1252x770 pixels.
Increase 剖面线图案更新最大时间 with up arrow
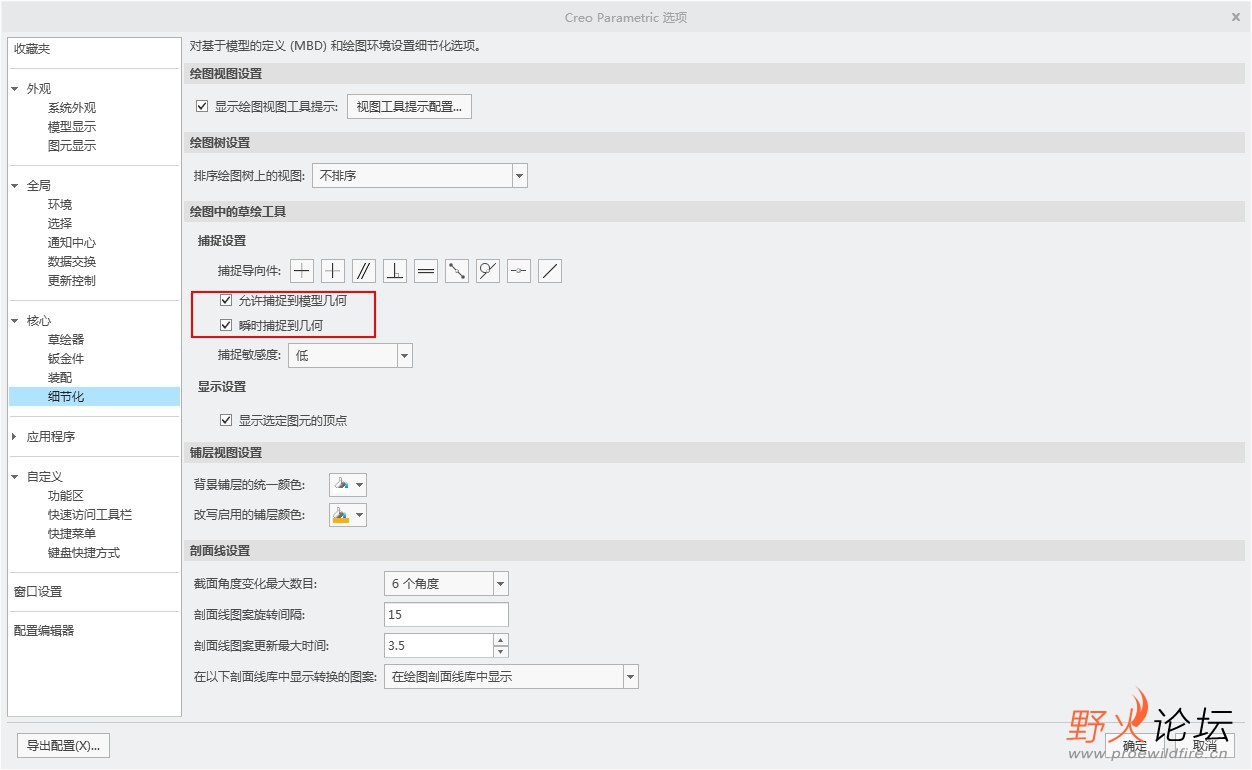coord(501,640)
